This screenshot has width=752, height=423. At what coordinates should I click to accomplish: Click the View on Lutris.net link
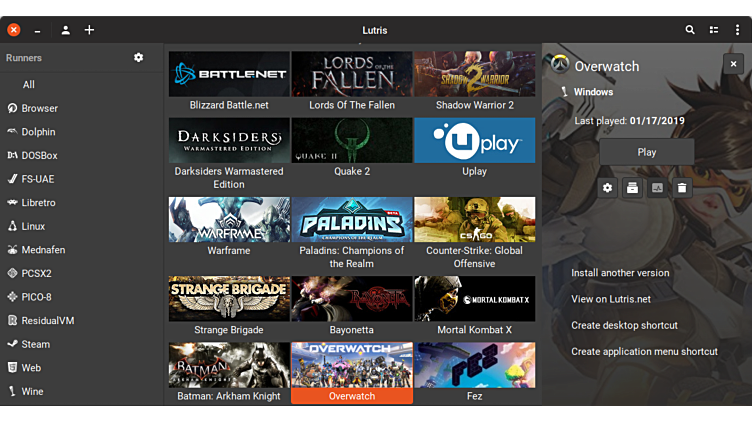point(610,299)
